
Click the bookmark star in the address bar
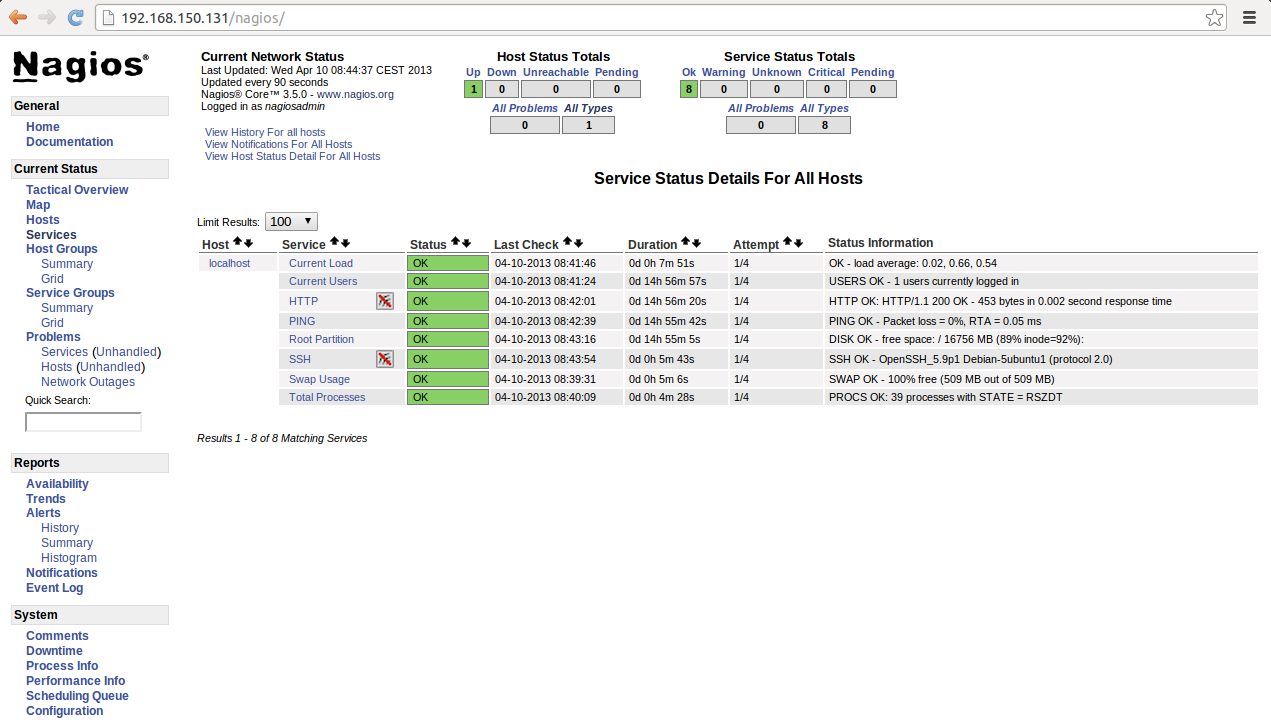[x=1213, y=17]
